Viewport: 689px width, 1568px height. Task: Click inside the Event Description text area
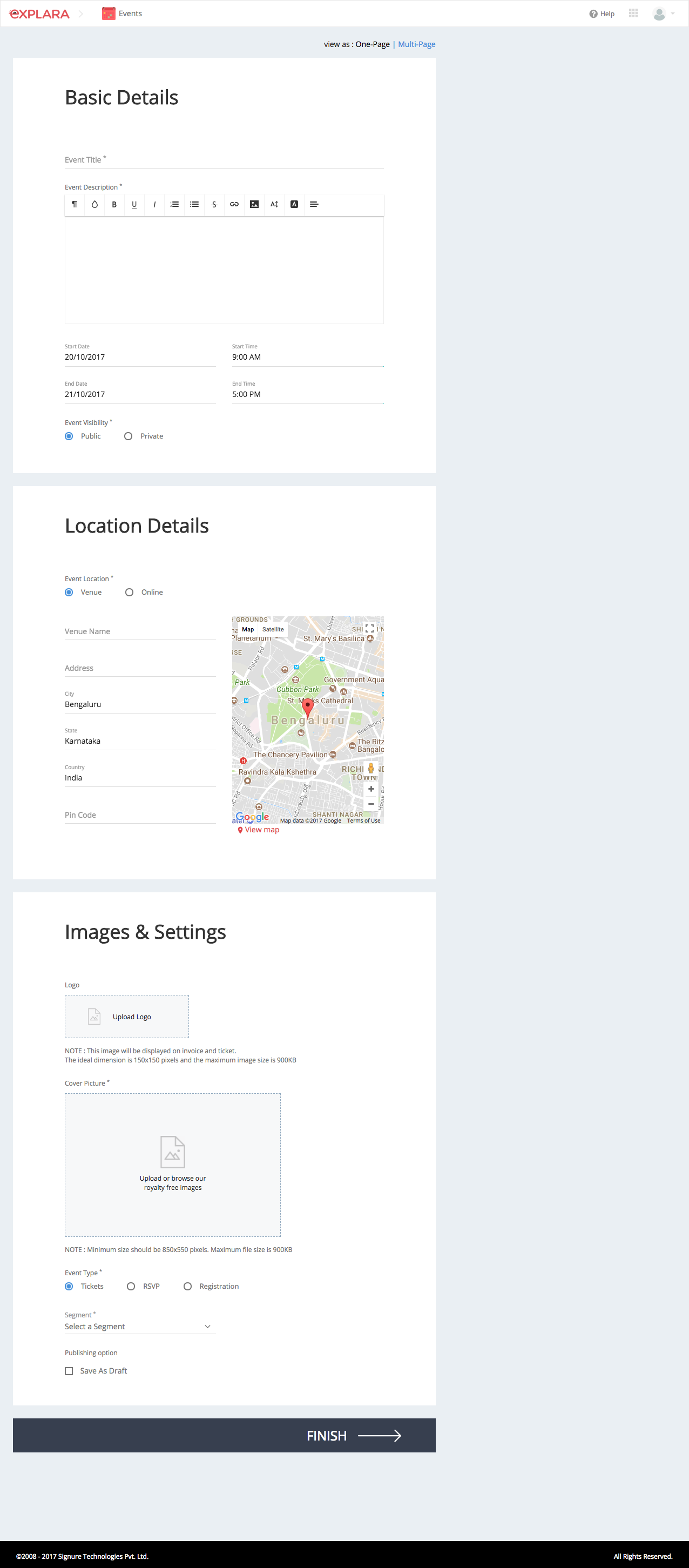tap(224, 270)
